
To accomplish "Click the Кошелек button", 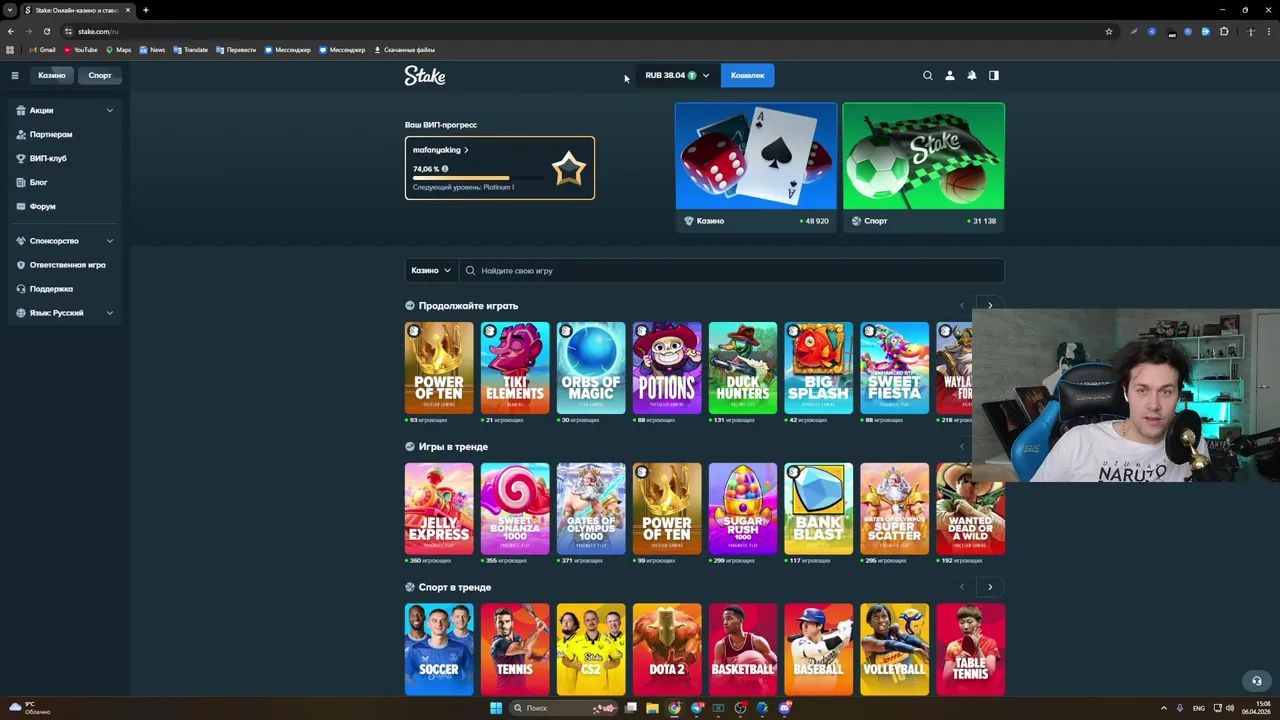I will click(x=747, y=75).
